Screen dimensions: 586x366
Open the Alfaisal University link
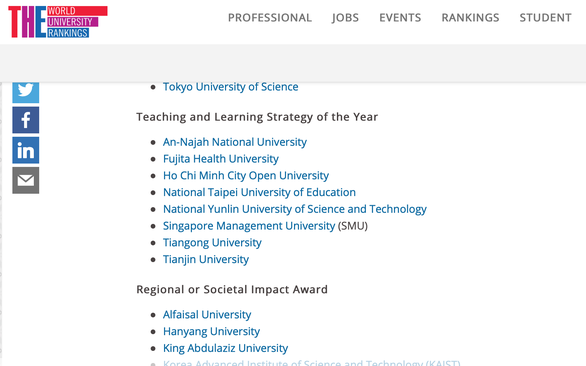point(207,315)
